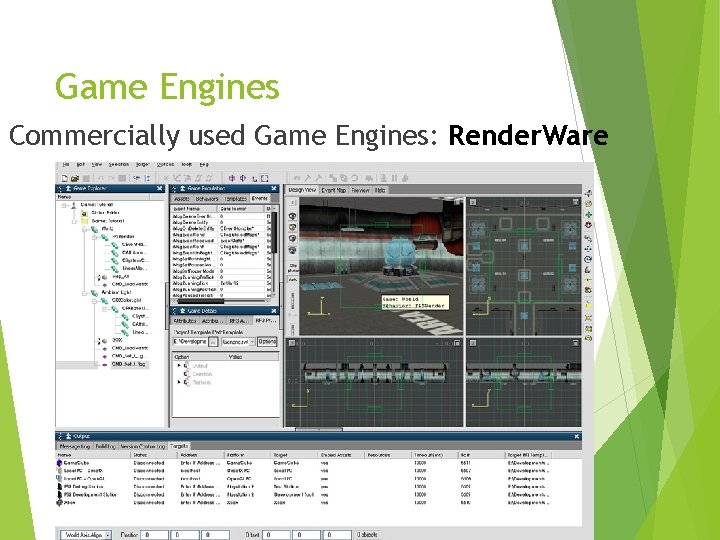Click the yellow lightbulb icon in right toolbar
The height and width of the screenshot is (540, 720).
coord(588,305)
